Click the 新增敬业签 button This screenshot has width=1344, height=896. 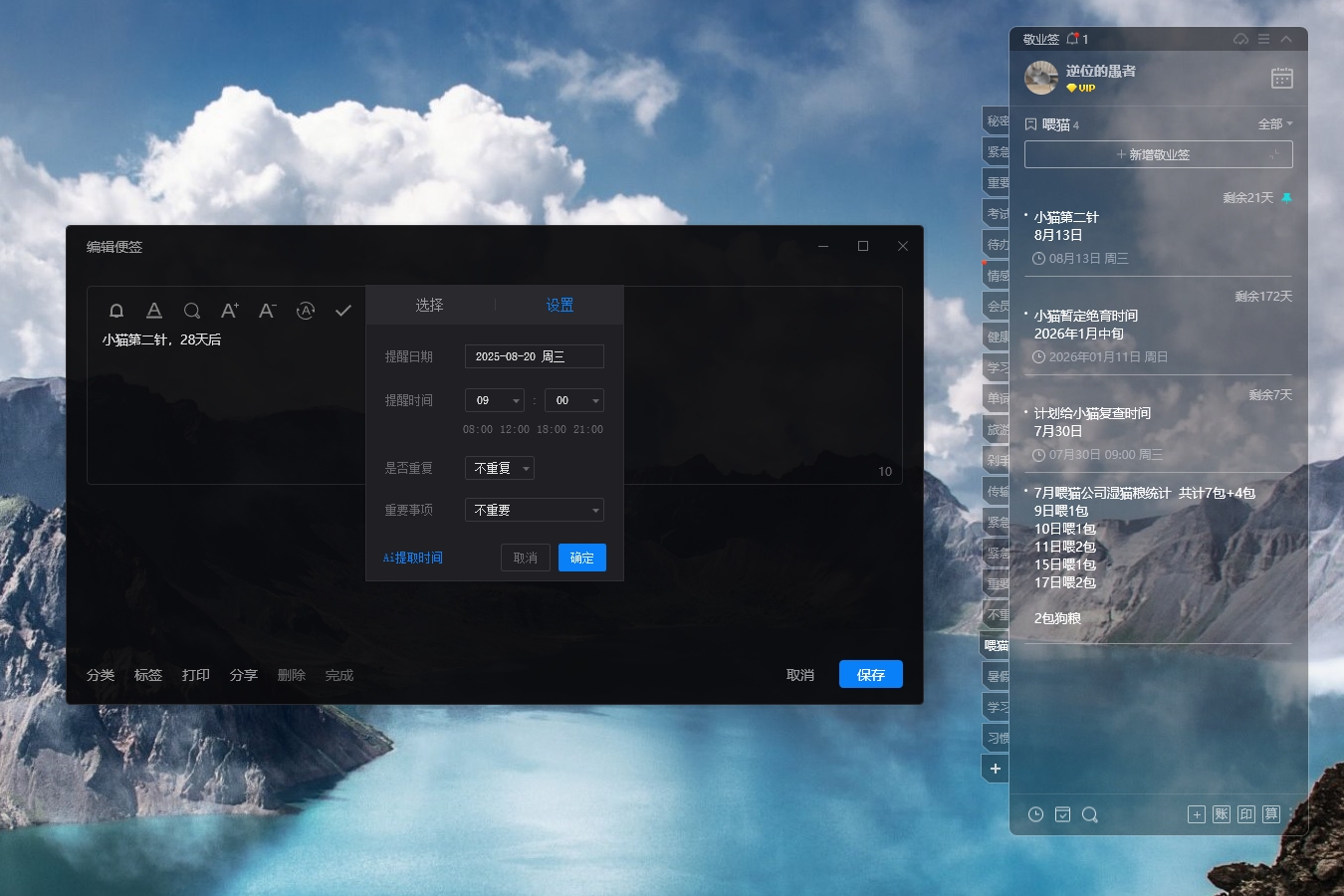click(x=1159, y=154)
